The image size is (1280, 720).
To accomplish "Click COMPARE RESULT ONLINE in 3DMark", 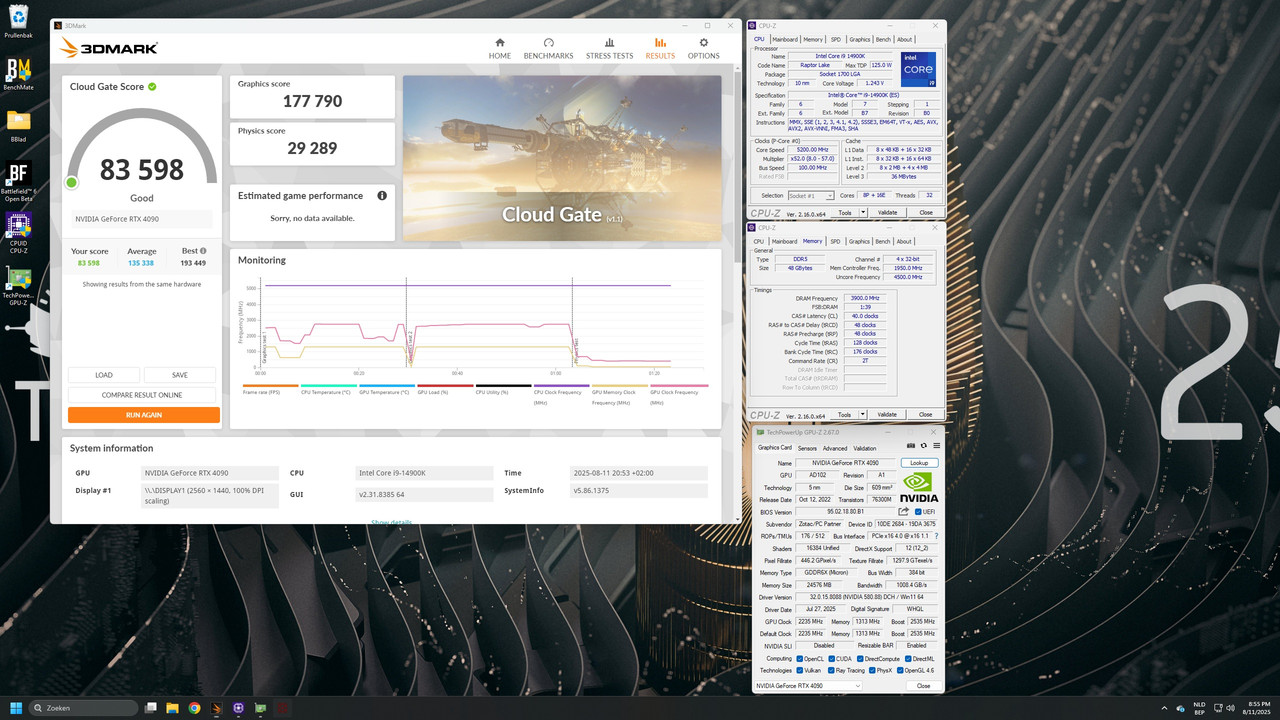I will tap(142, 395).
